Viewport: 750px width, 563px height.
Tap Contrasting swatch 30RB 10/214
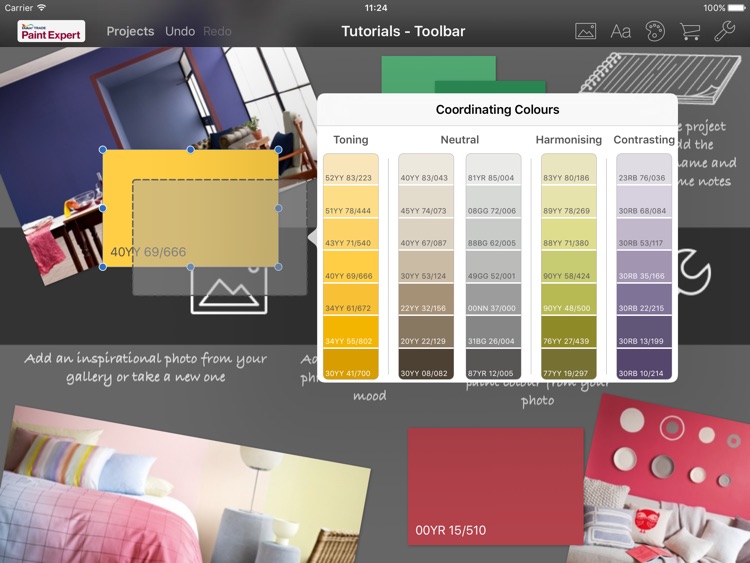point(644,364)
